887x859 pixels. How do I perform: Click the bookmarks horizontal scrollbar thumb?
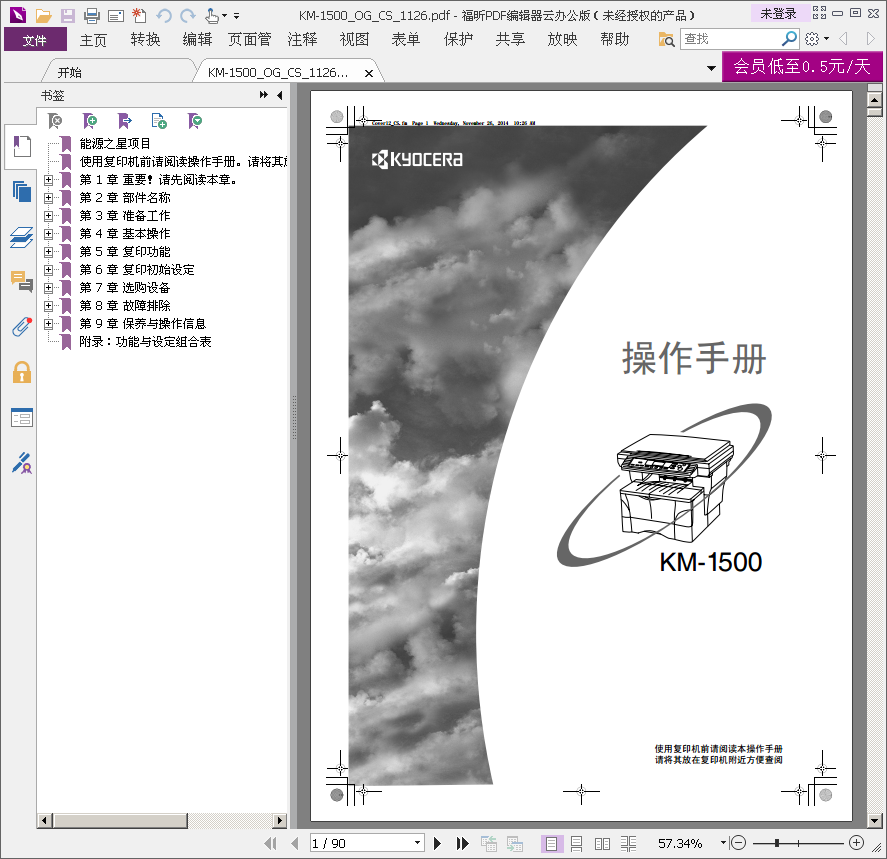pos(120,821)
